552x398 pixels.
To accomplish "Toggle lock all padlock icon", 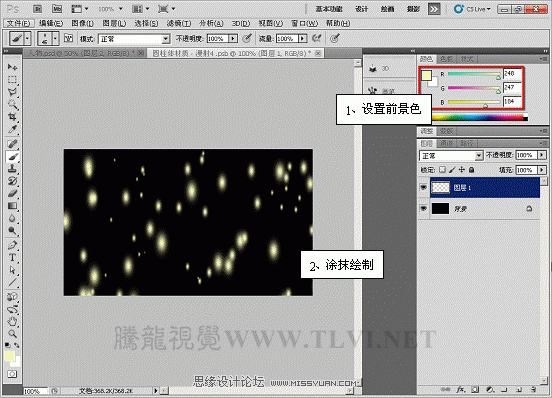I will point(472,170).
